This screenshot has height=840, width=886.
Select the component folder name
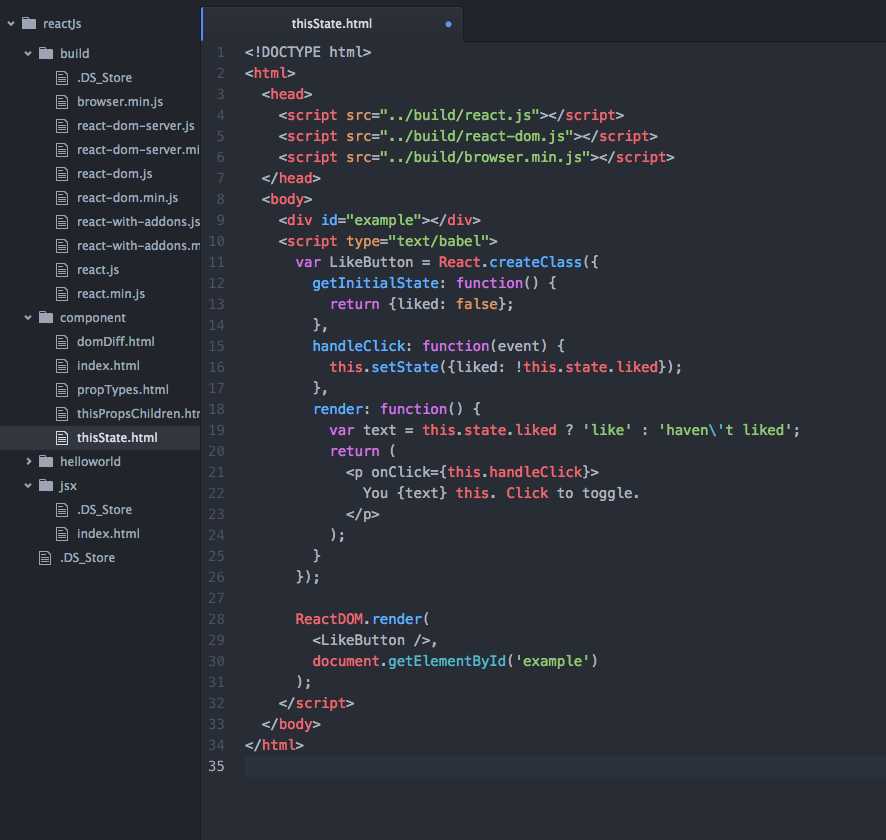[93, 318]
